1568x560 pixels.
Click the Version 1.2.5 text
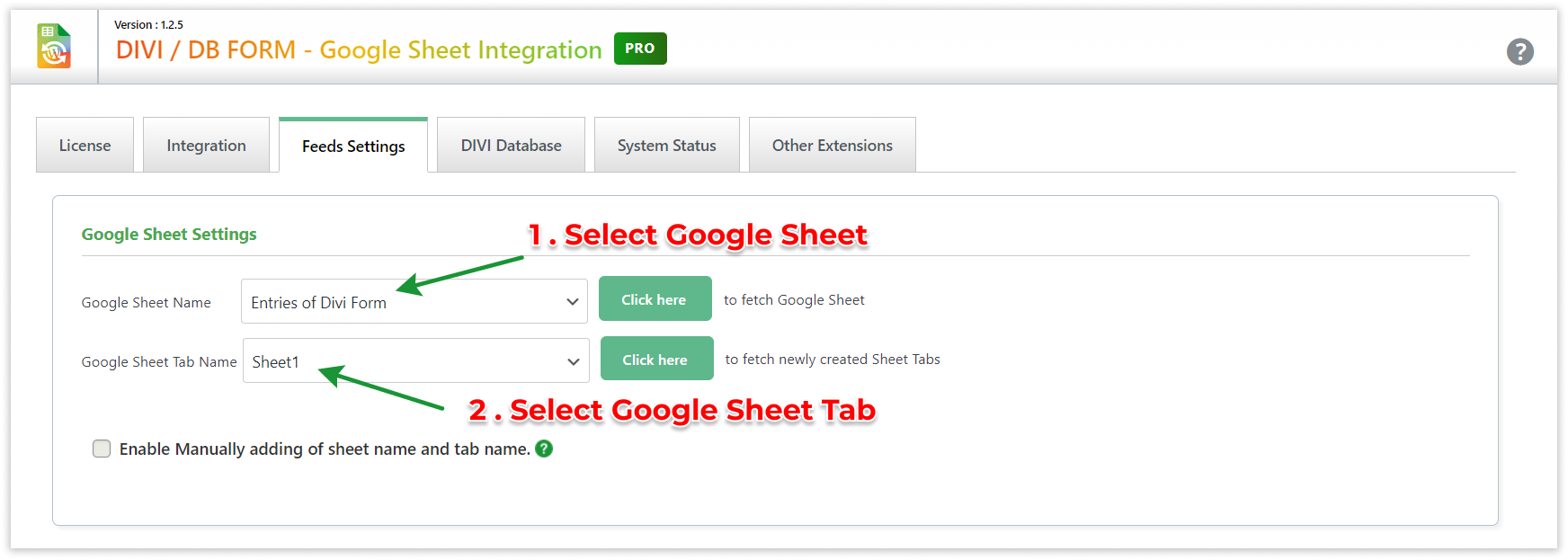tap(148, 25)
